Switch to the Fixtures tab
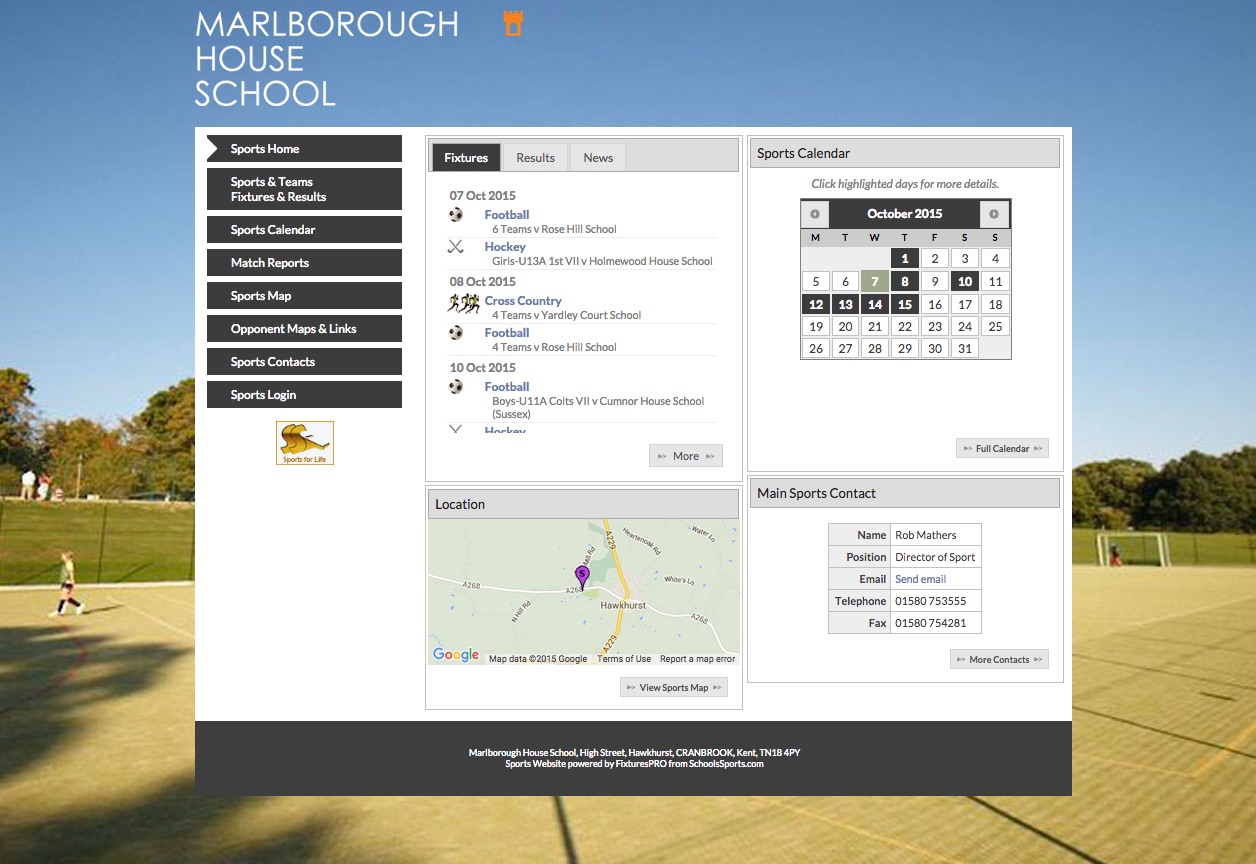This screenshot has width=1256, height=864. [466, 158]
